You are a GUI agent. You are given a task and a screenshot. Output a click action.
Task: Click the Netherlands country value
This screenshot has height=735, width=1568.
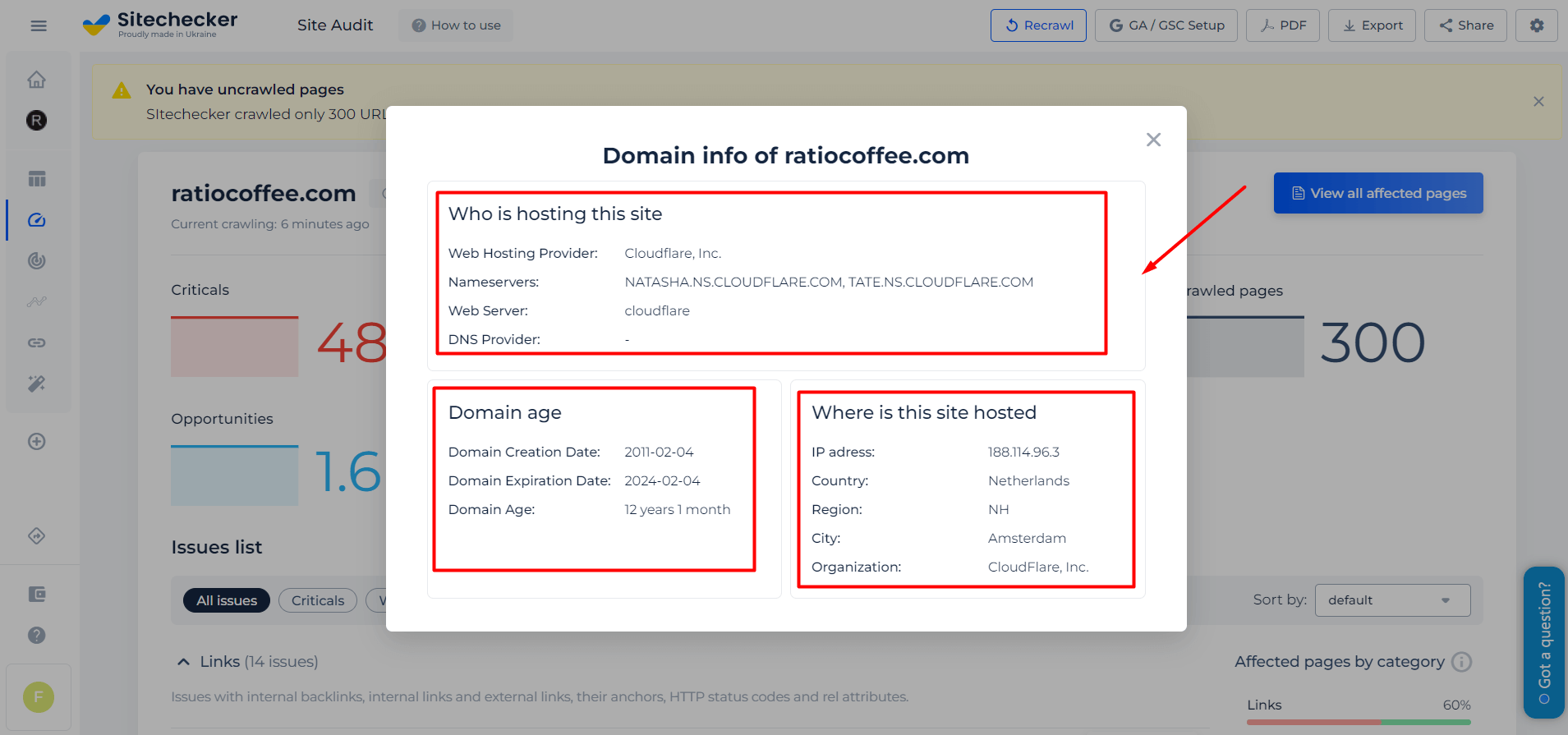(1028, 481)
